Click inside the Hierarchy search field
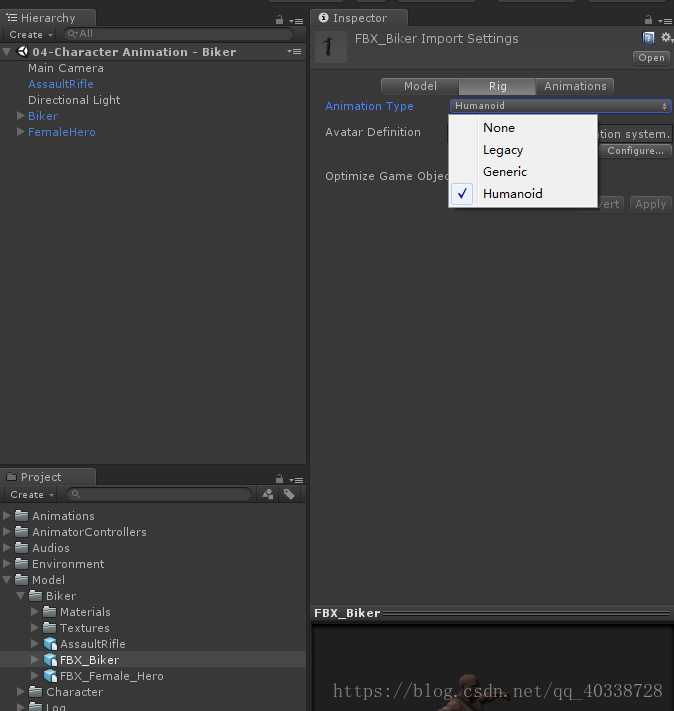This screenshot has height=711, width=674. click(x=178, y=34)
